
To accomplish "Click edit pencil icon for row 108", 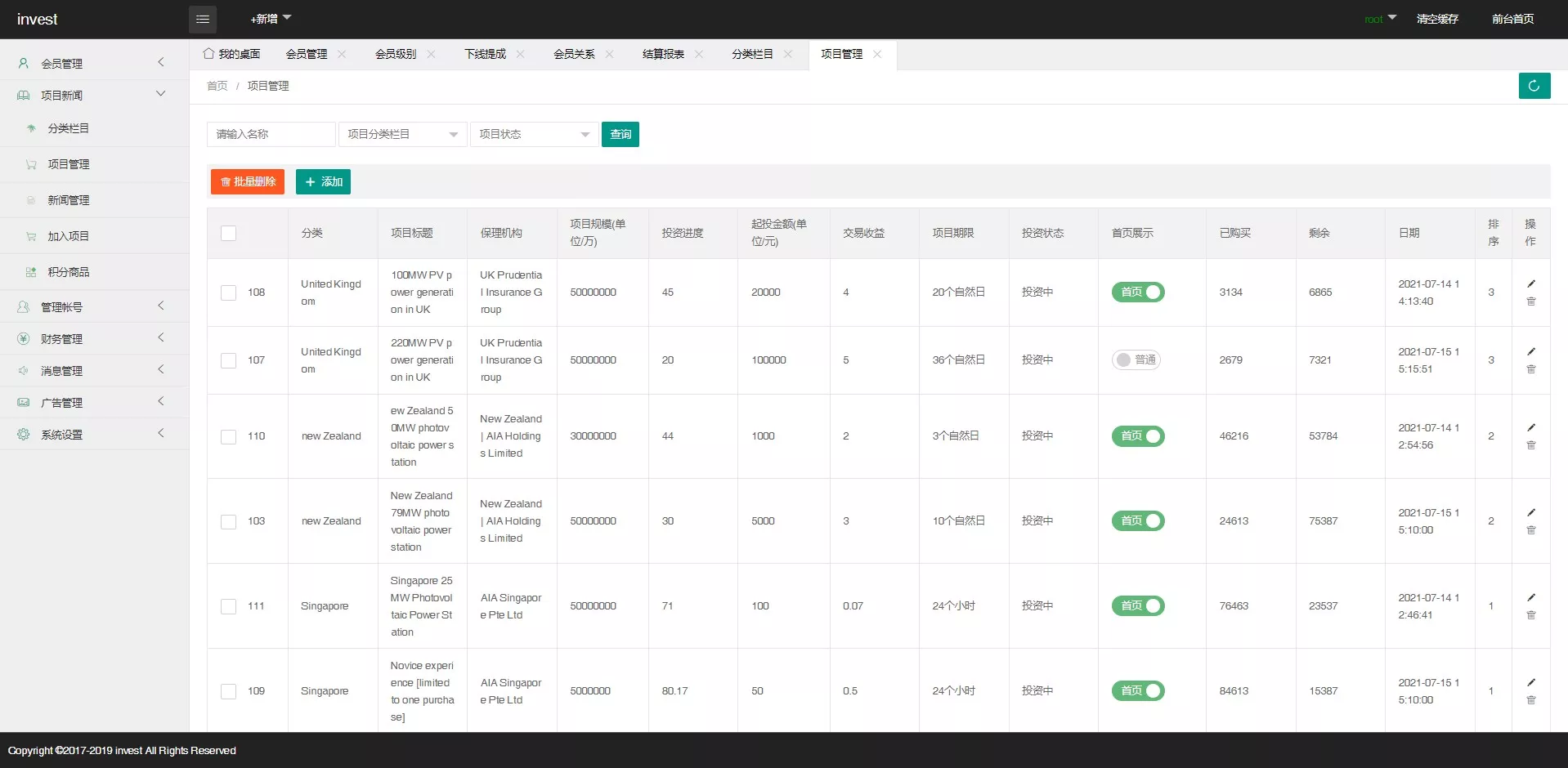I will [1531, 284].
